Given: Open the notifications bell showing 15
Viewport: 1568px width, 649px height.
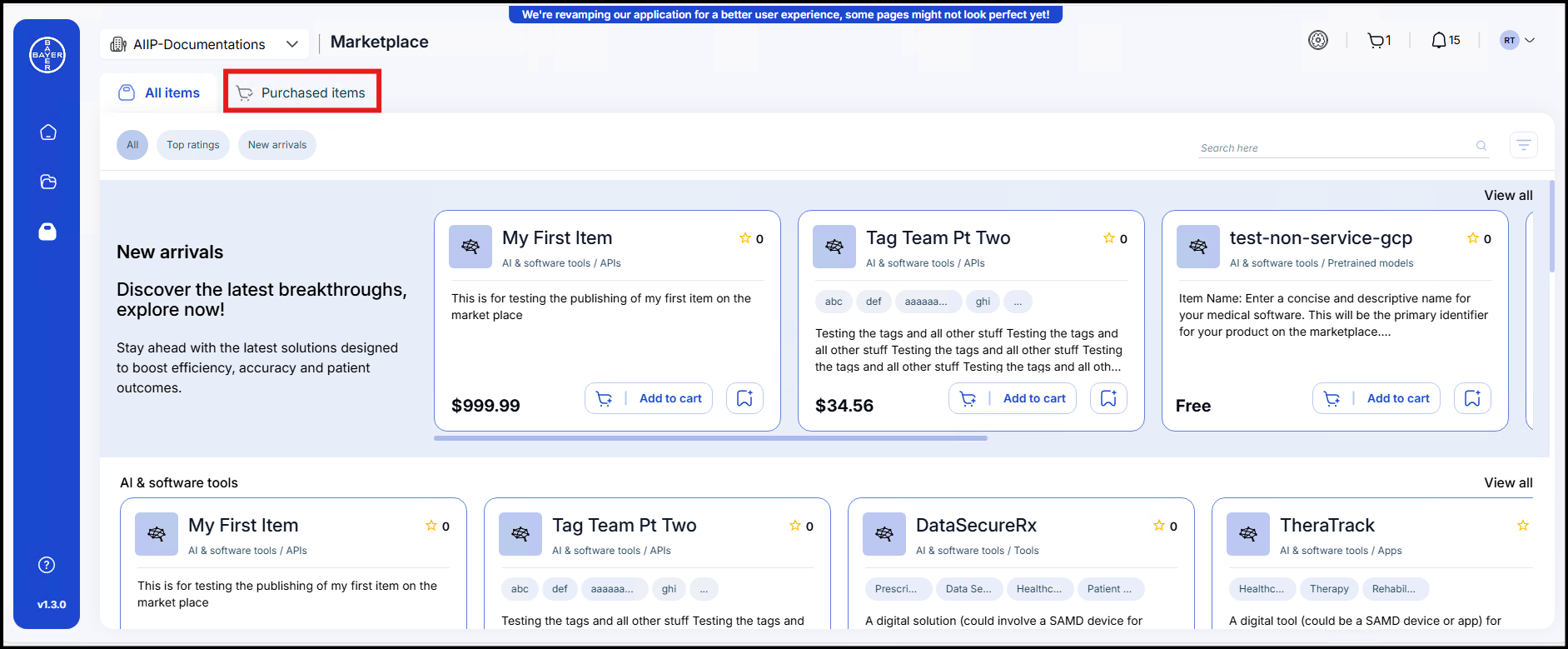Looking at the screenshot, I should [x=1446, y=40].
